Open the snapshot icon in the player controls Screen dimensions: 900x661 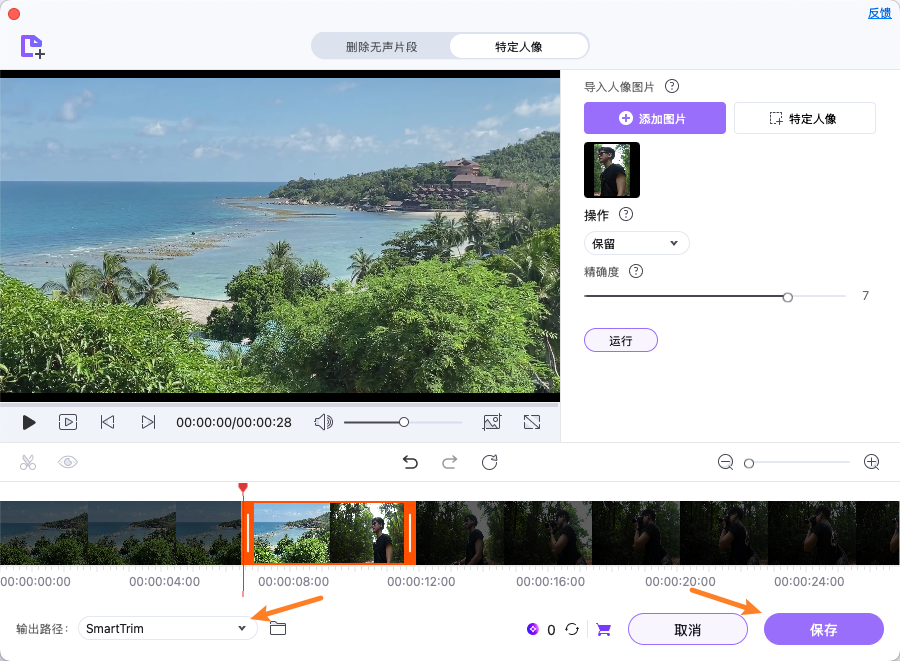tap(492, 422)
